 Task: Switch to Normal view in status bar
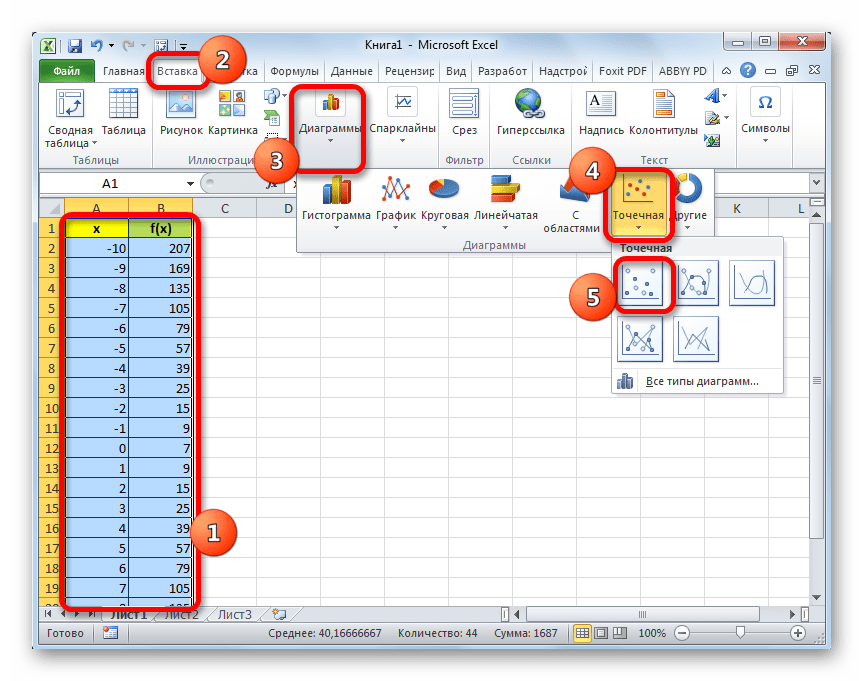click(x=581, y=633)
